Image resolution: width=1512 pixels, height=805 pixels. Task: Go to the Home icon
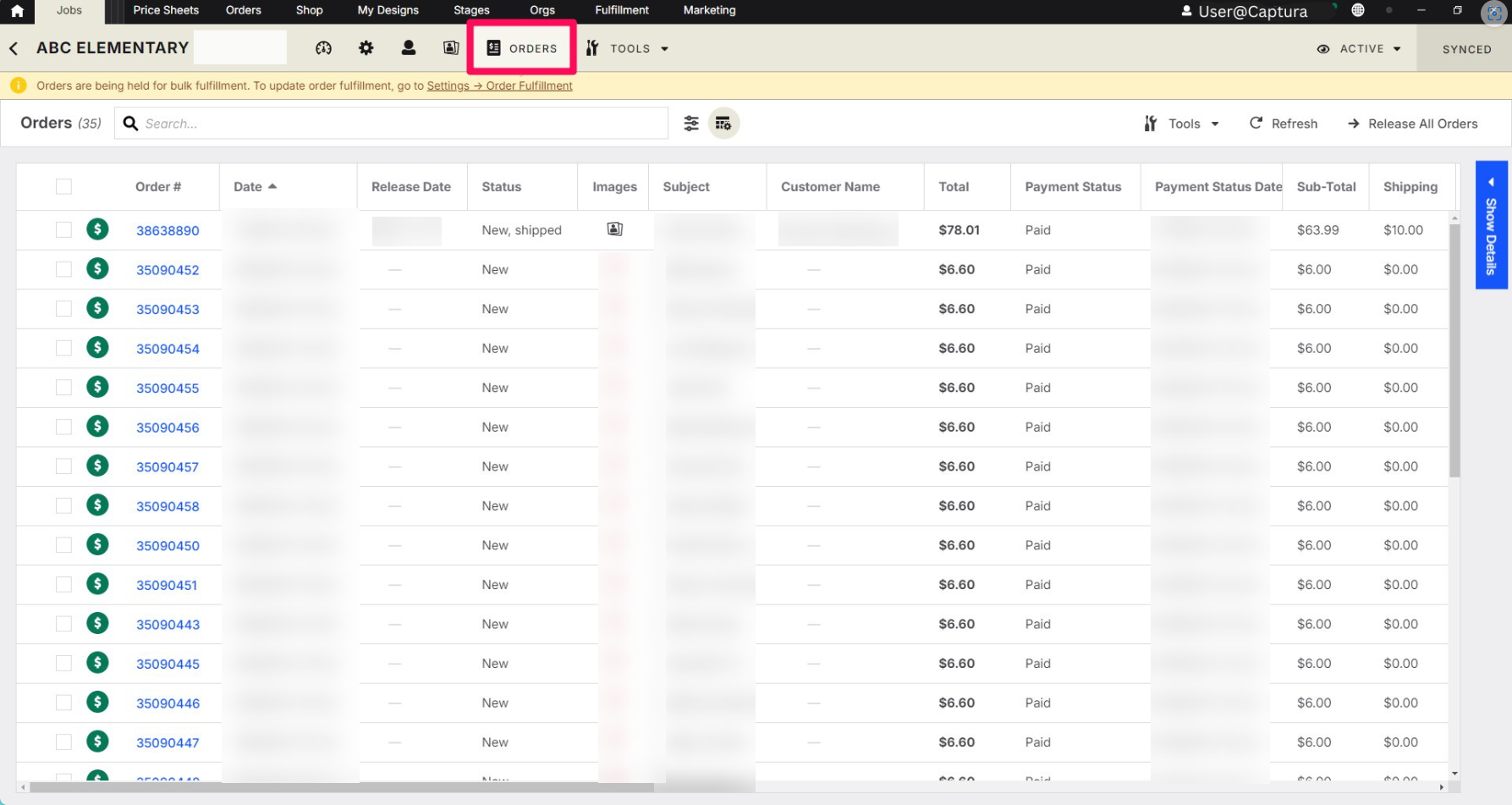[17, 11]
